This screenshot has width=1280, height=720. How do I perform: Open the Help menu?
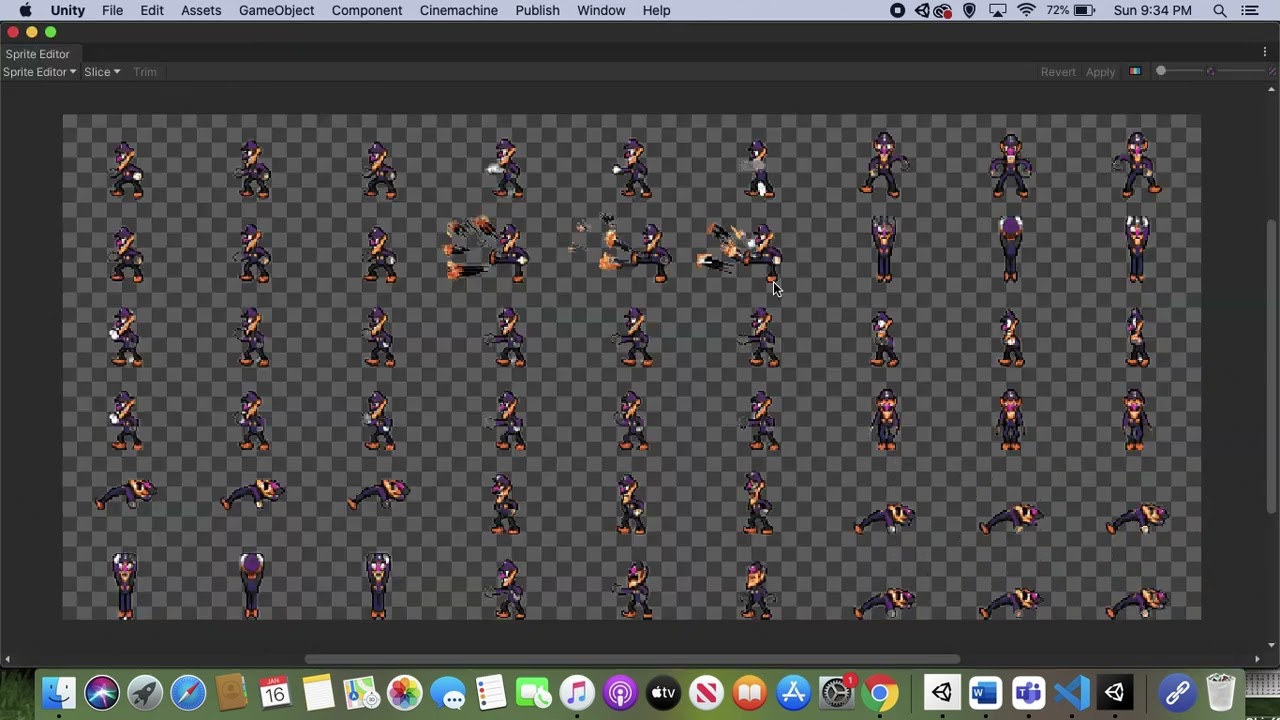(x=656, y=10)
